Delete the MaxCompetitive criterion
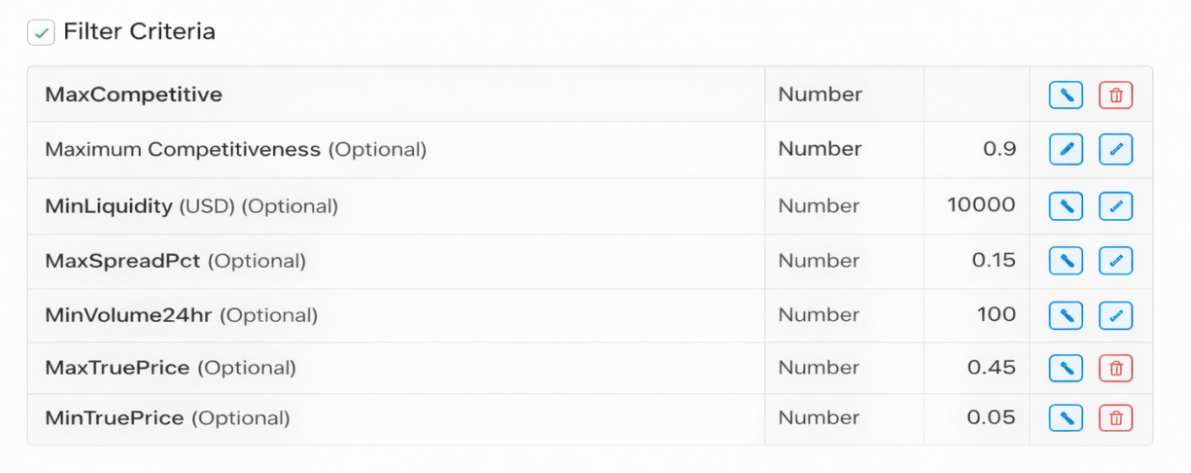The image size is (1191, 473). [1116, 95]
